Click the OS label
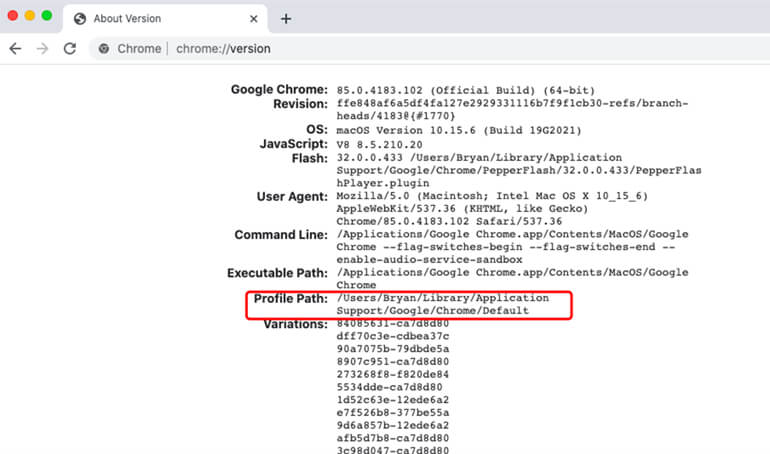770x454 pixels. 317,130
